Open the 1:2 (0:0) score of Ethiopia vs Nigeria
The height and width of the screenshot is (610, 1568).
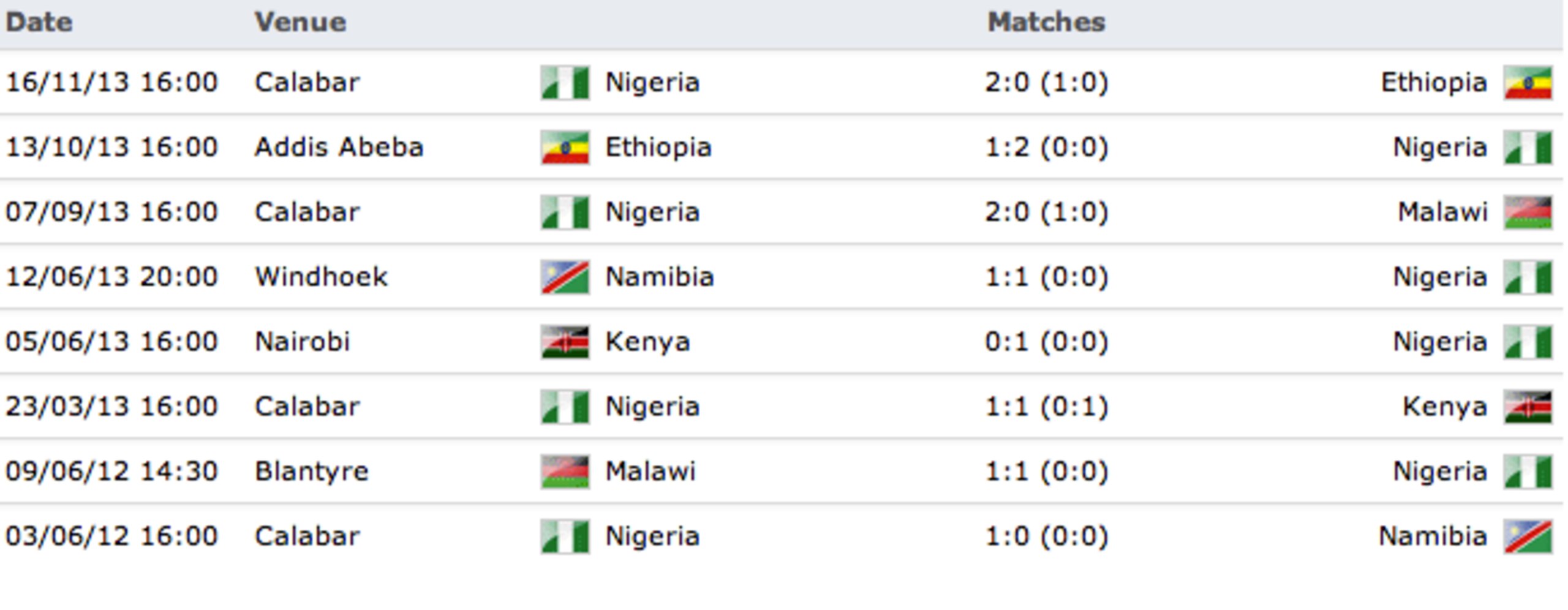1046,148
